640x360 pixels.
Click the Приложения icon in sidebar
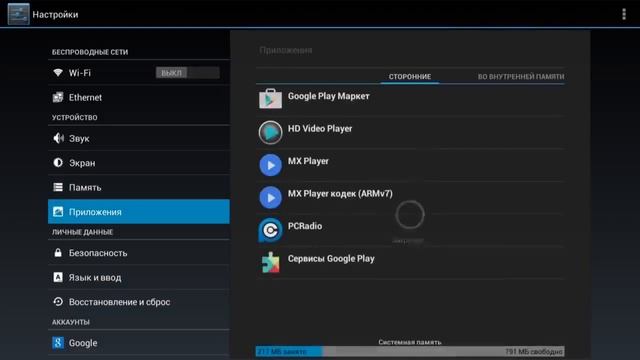[x=58, y=212]
